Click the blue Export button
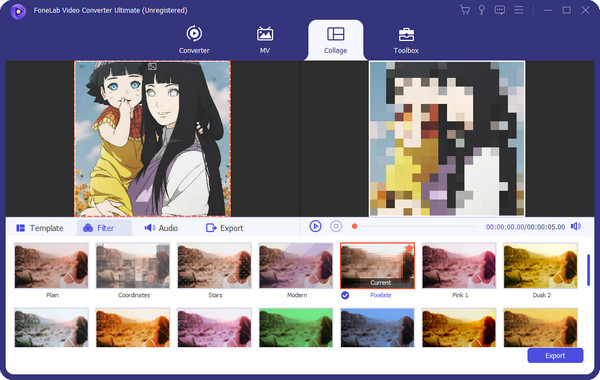This screenshot has height=380, width=600. point(555,356)
